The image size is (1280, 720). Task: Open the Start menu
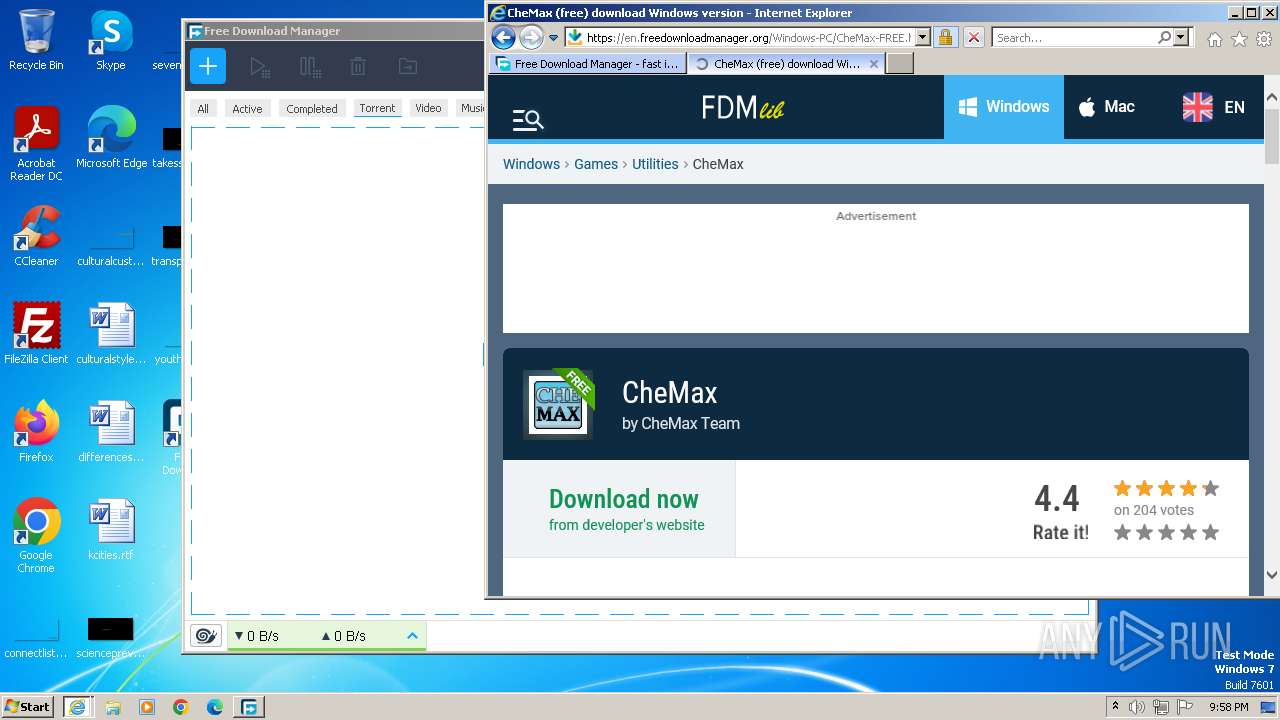(27, 706)
